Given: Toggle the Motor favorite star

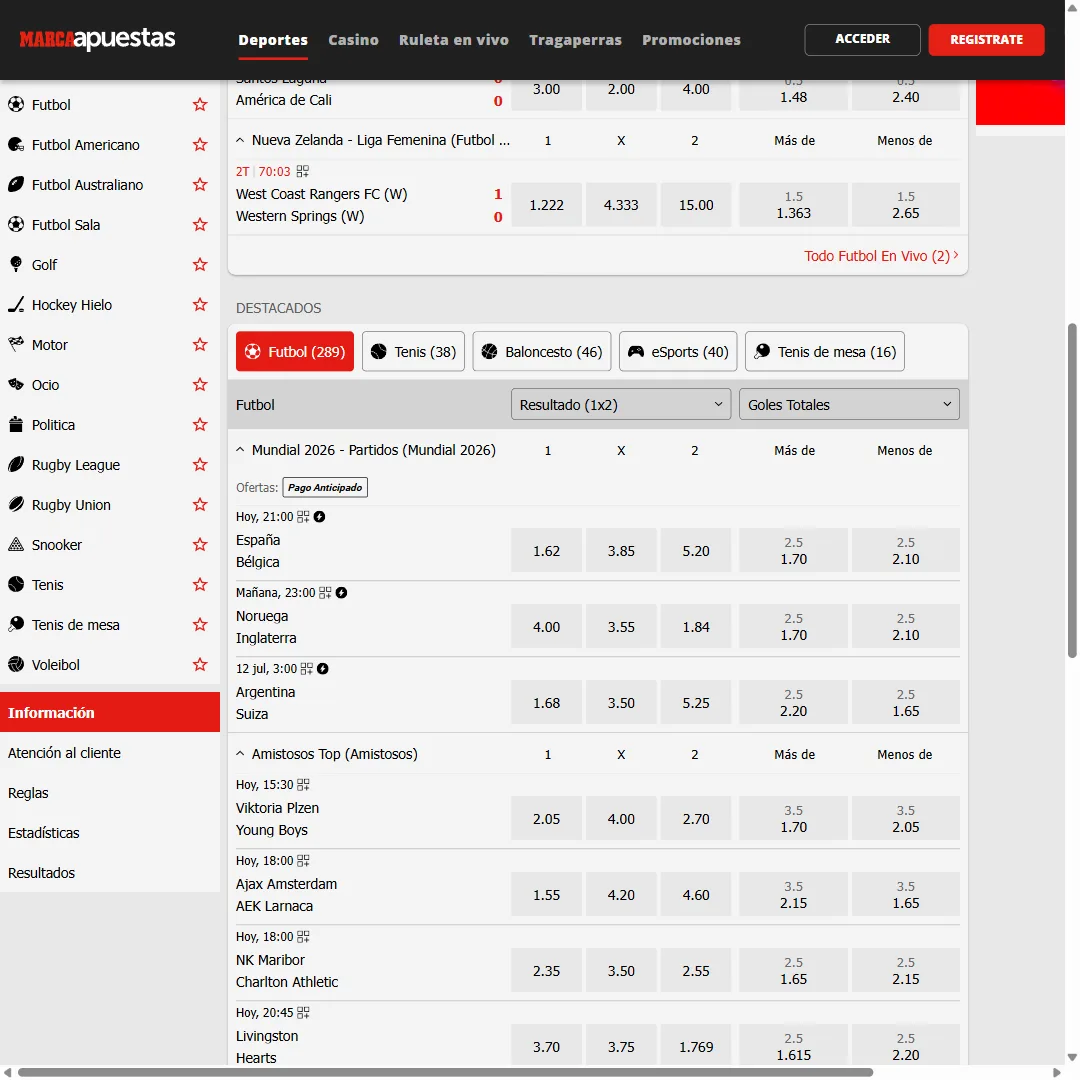Looking at the screenshot, I should pyautogui.click(x=200, y=344).
